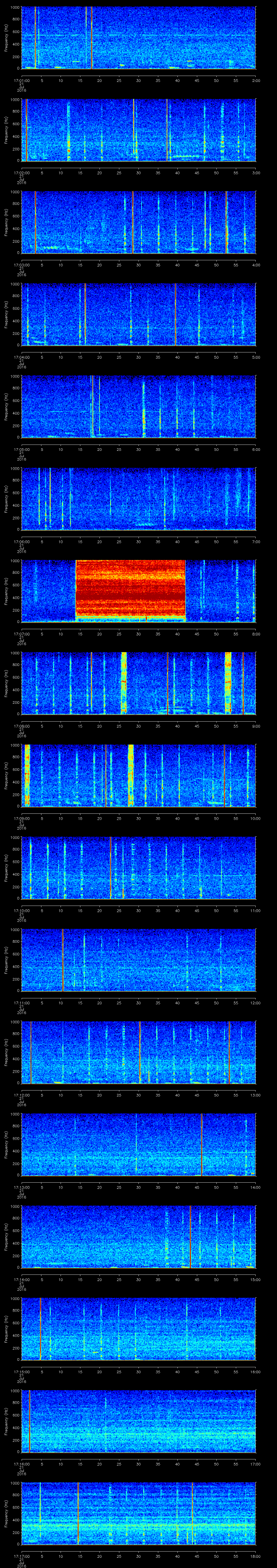Click the spectrogram panel starting at 17:10:00

(x=138, y=868)
